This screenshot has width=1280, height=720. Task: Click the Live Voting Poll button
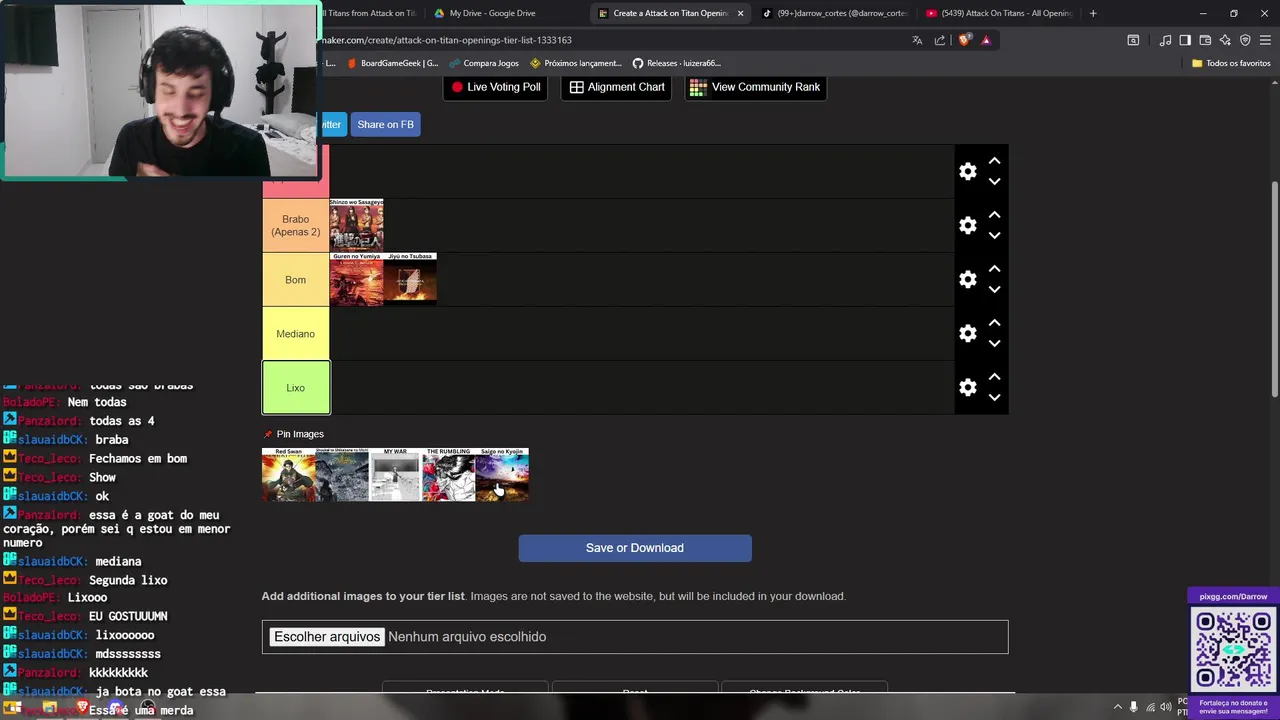point(495,87)
